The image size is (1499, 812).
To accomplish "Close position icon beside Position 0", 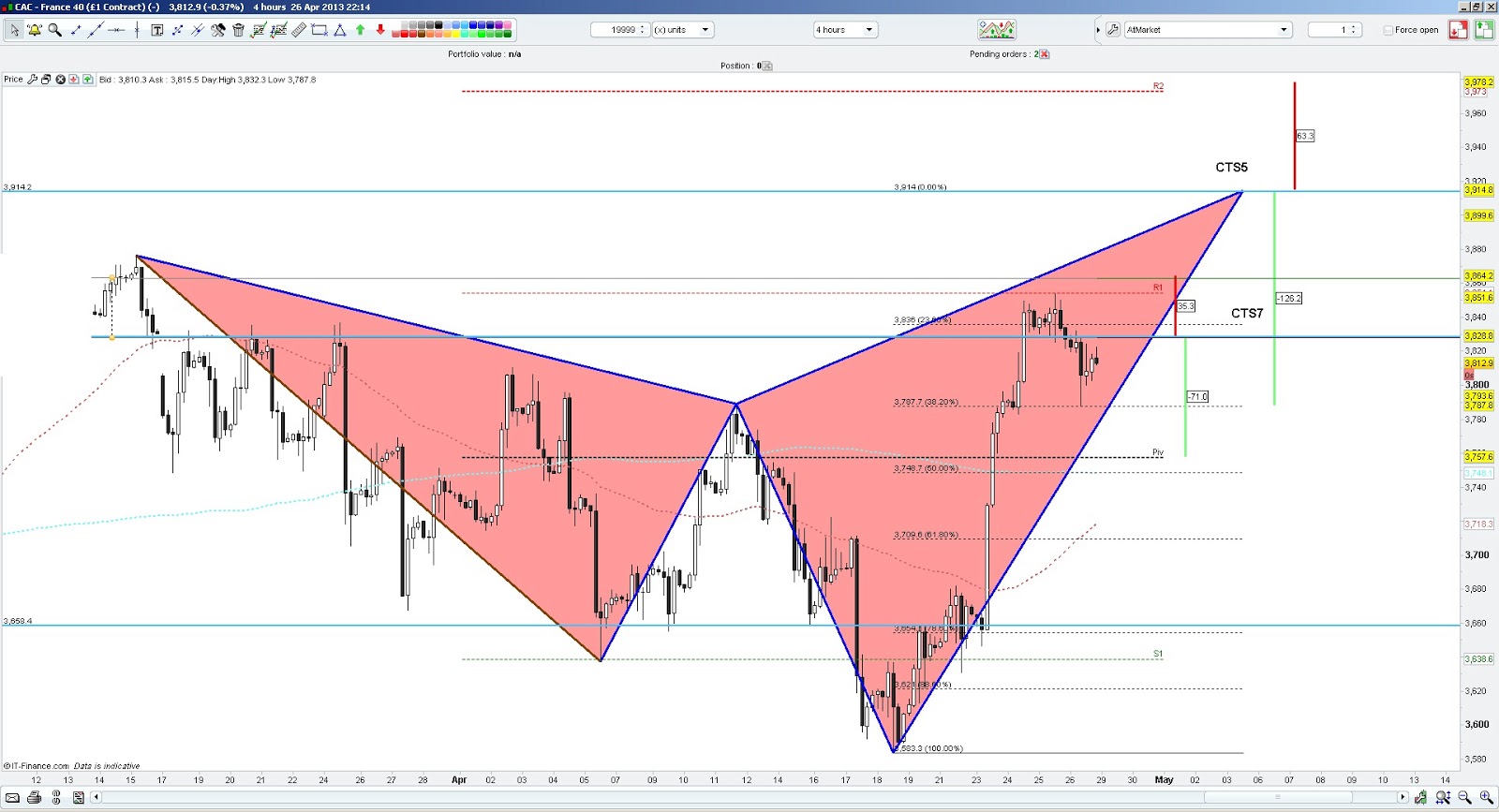I will [767, 66].
